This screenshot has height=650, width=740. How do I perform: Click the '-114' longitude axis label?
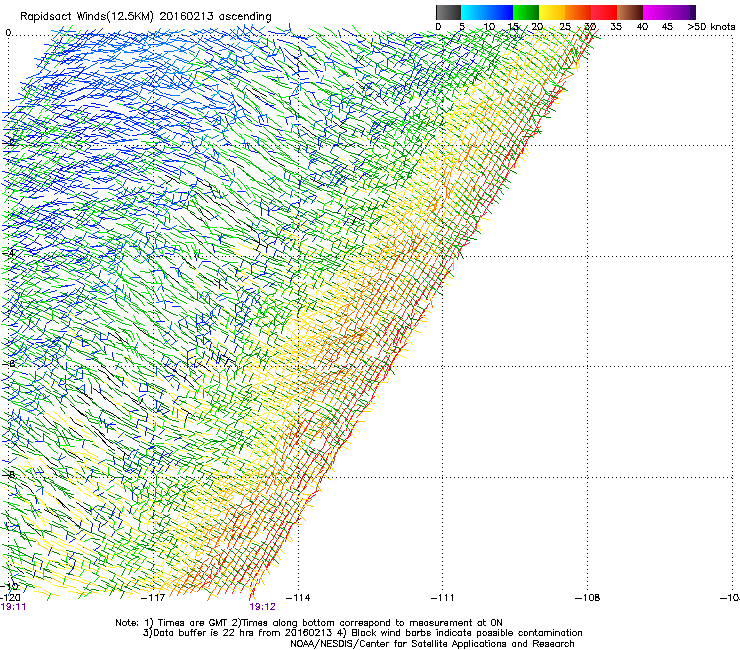click(x=298, y=598)
